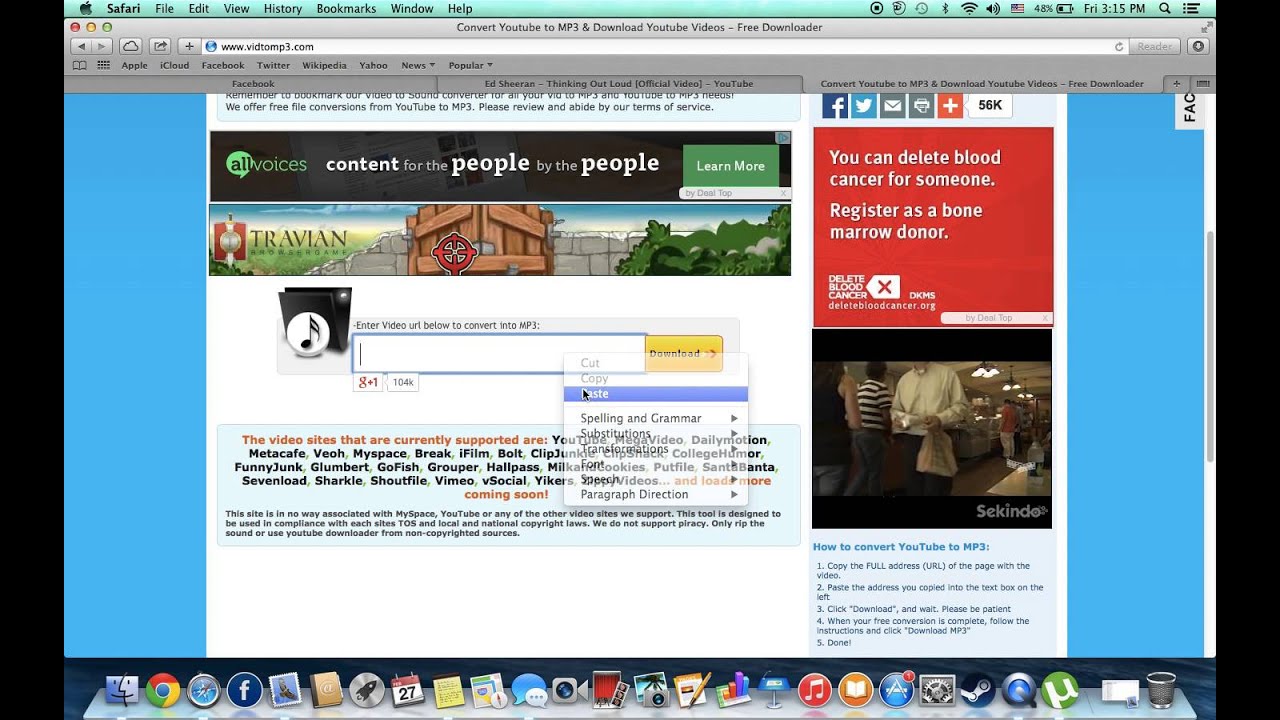Switch to Ed Sheeran YouTube tab
Viewport: 1280px width, 720px height.
(619, 84)
